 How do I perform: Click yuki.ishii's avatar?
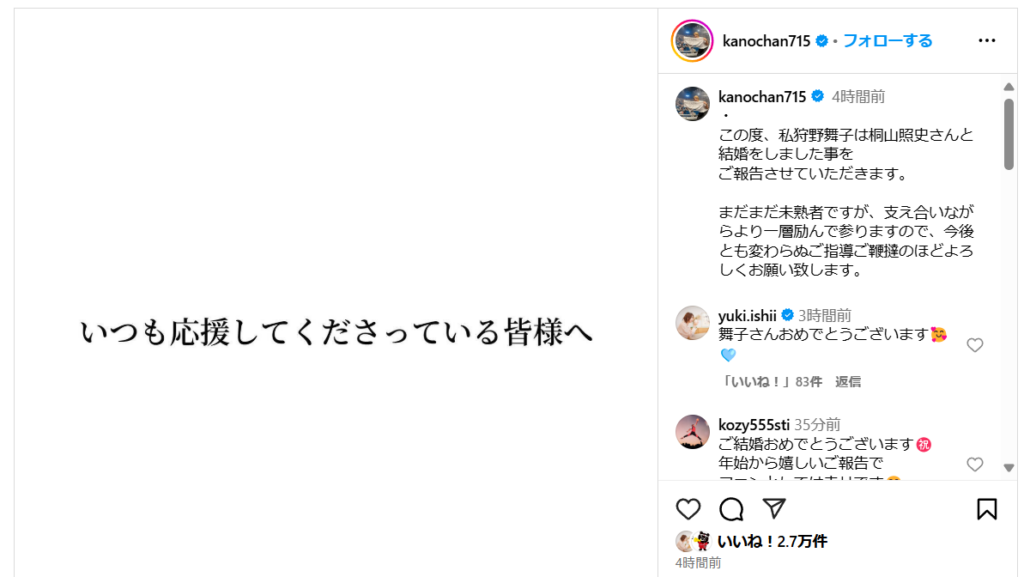(693, 323)
